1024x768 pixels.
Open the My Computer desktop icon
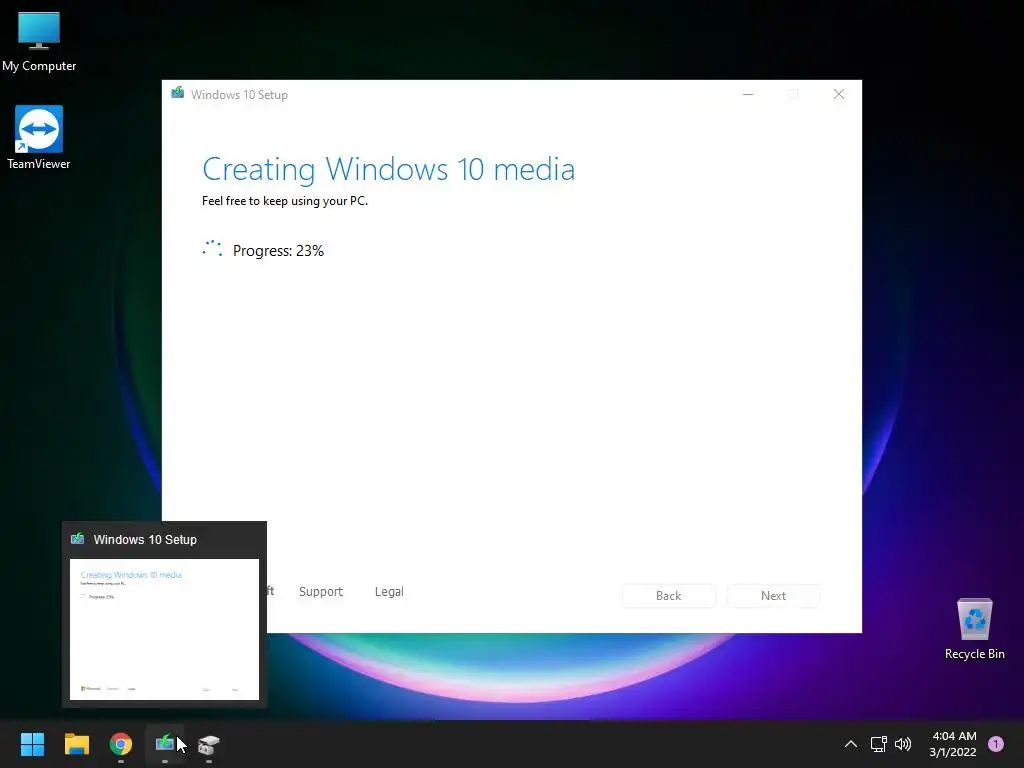(x=39, y=41)
